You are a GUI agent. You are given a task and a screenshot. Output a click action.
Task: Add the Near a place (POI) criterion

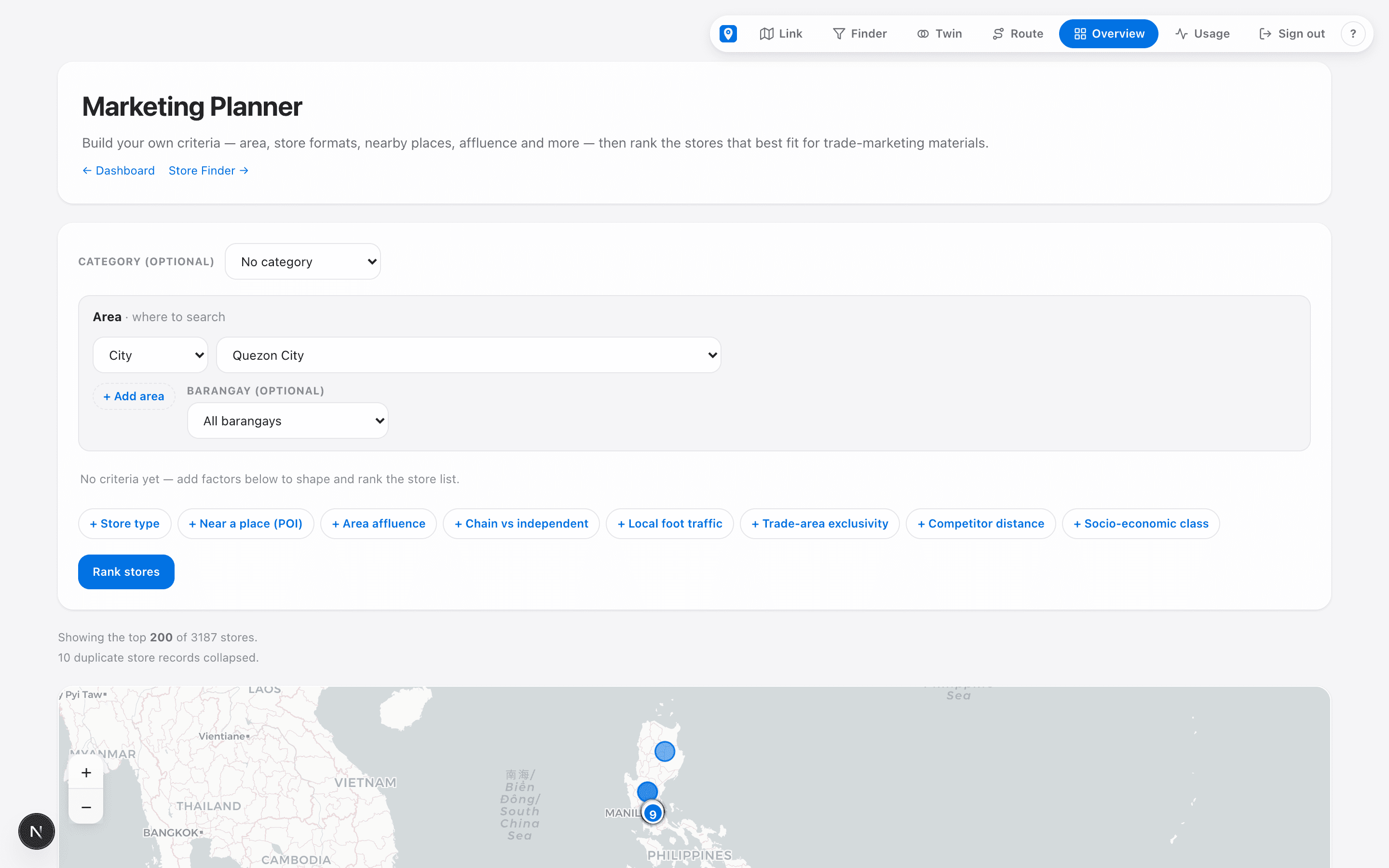click(245, 524)
